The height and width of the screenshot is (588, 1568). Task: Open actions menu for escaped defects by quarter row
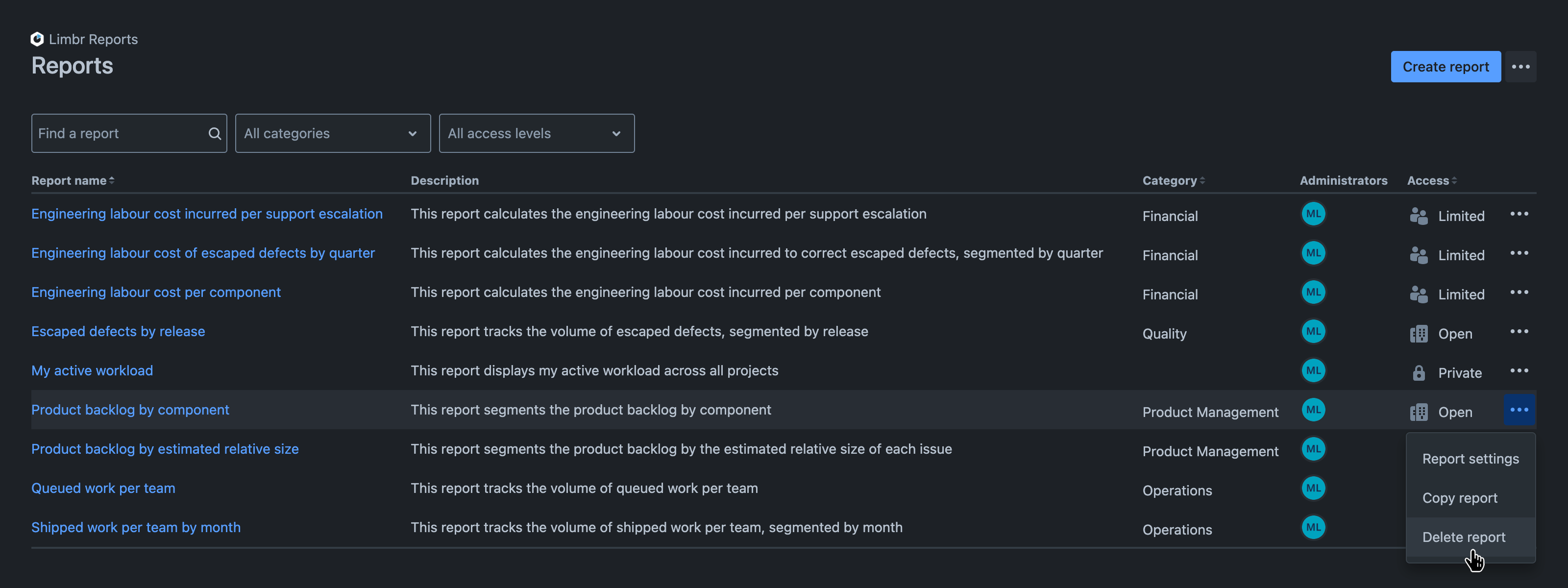[1519, 253]
